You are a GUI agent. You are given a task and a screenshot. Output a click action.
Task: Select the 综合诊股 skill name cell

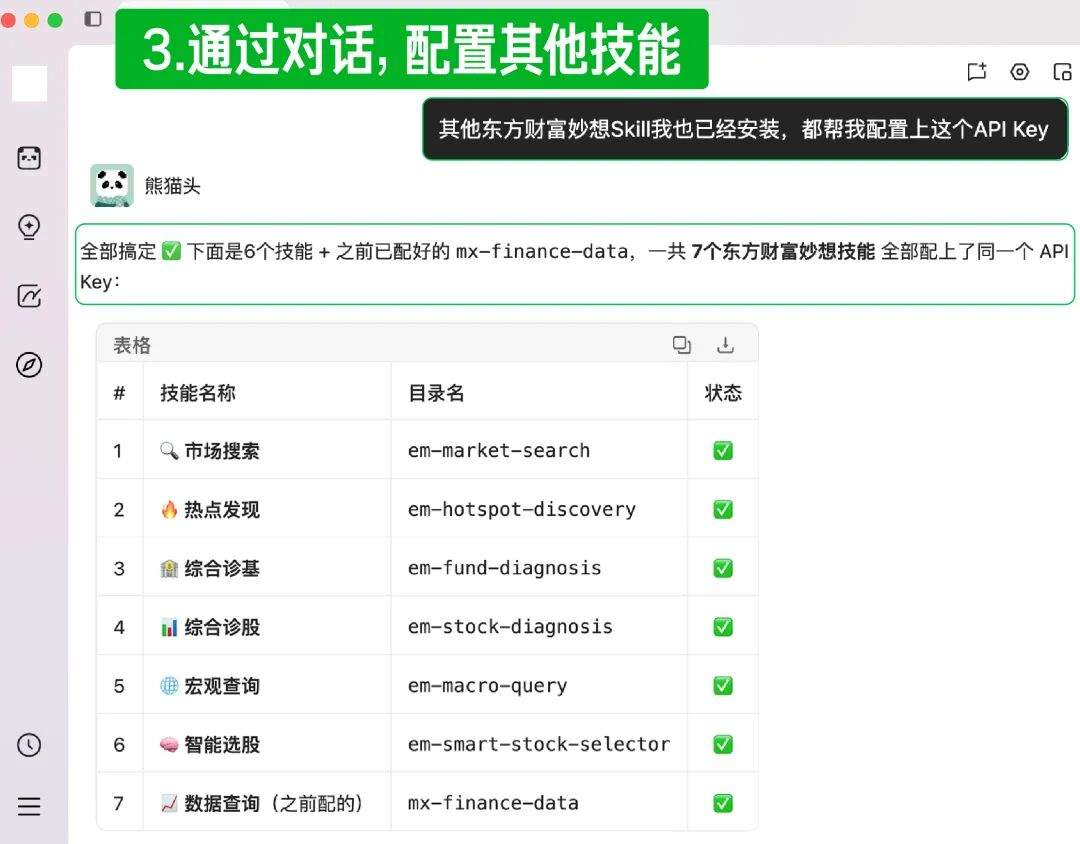[x=267, y=627]
